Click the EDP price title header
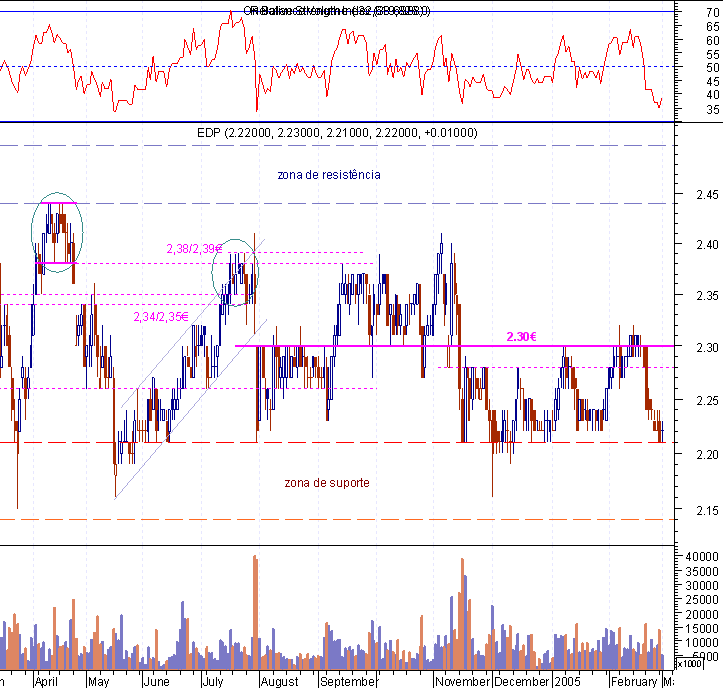This screenshot has width=723, height=688. click(337, 133)
